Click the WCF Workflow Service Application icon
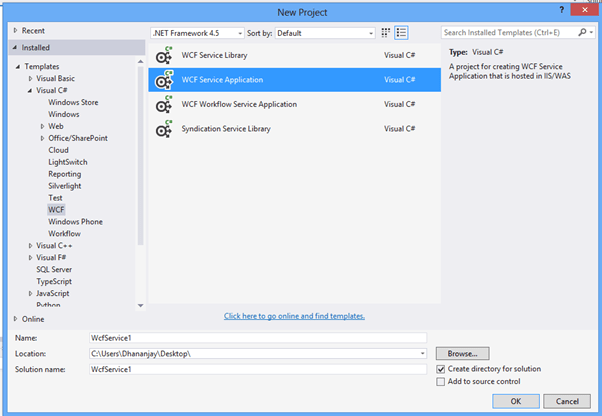Screen dimensions: 602x416 coord(162,105)
